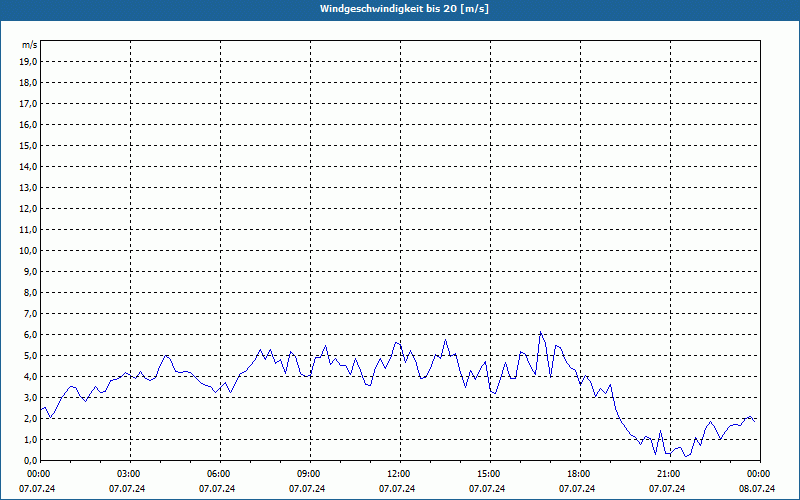Select the "7,0" y-axis label
Viewport: 800px width, 500px height.
31,314
